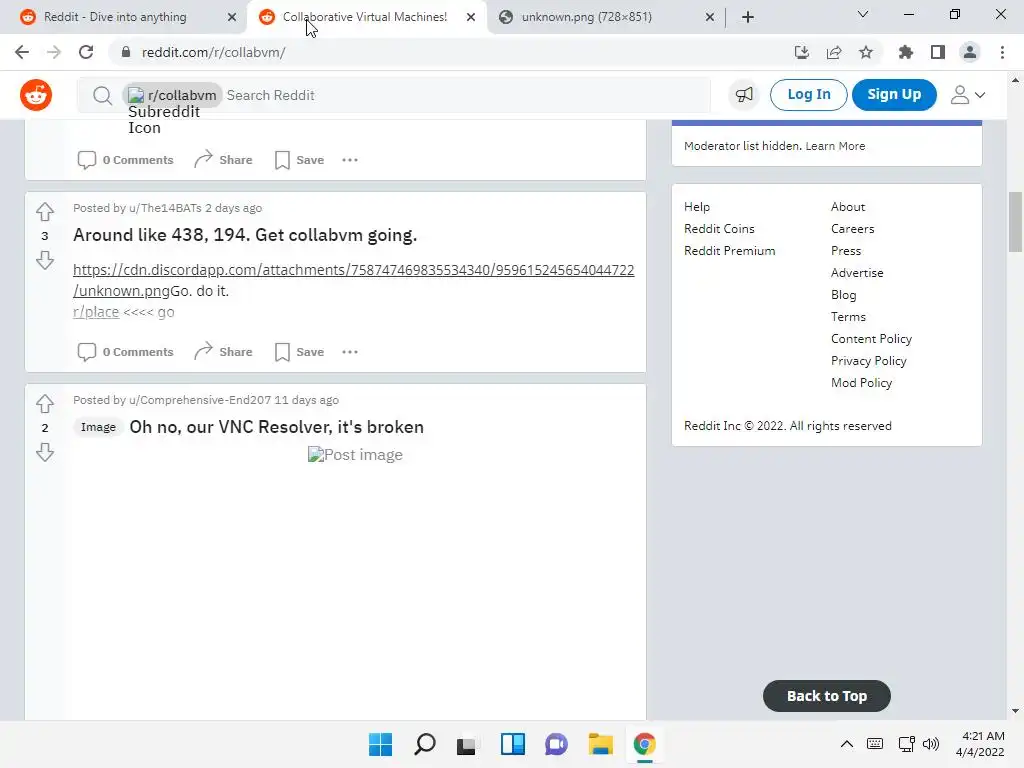Open comments on the topmost partially shown post
The height and width of the screenshot is (768, 1024).
coord(125,160)
